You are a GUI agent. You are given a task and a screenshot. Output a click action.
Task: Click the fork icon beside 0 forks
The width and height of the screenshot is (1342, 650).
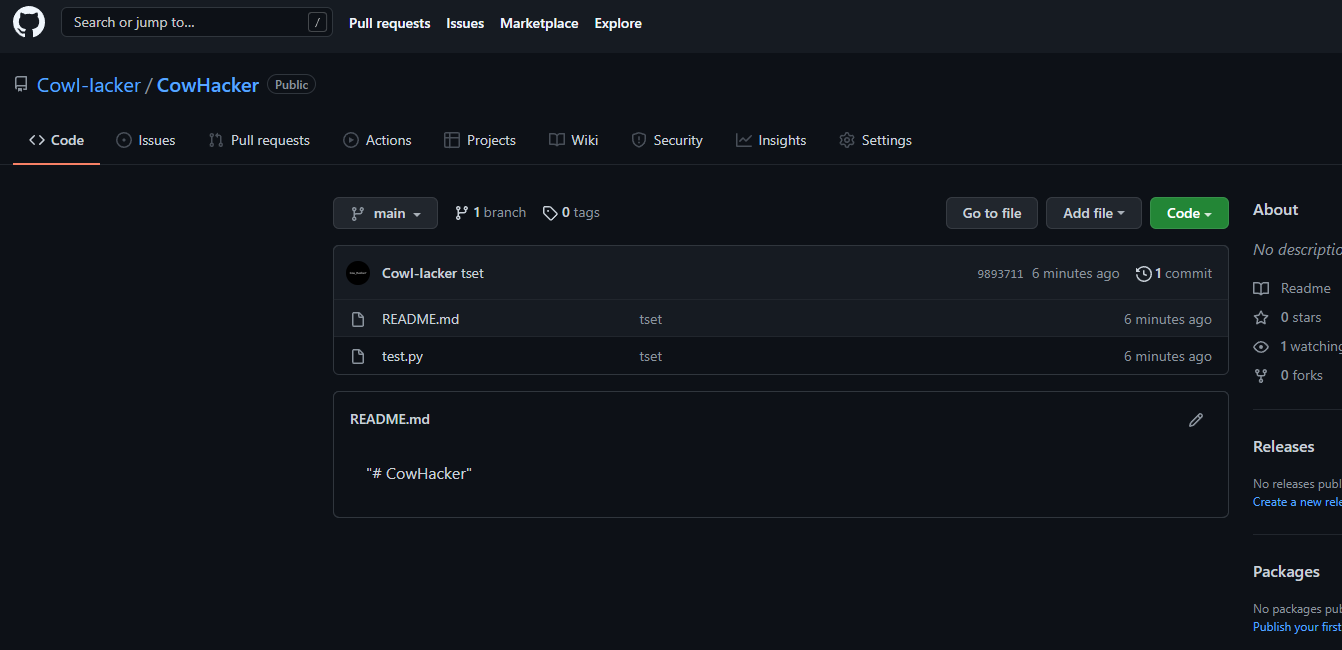tap(1261, 375)
